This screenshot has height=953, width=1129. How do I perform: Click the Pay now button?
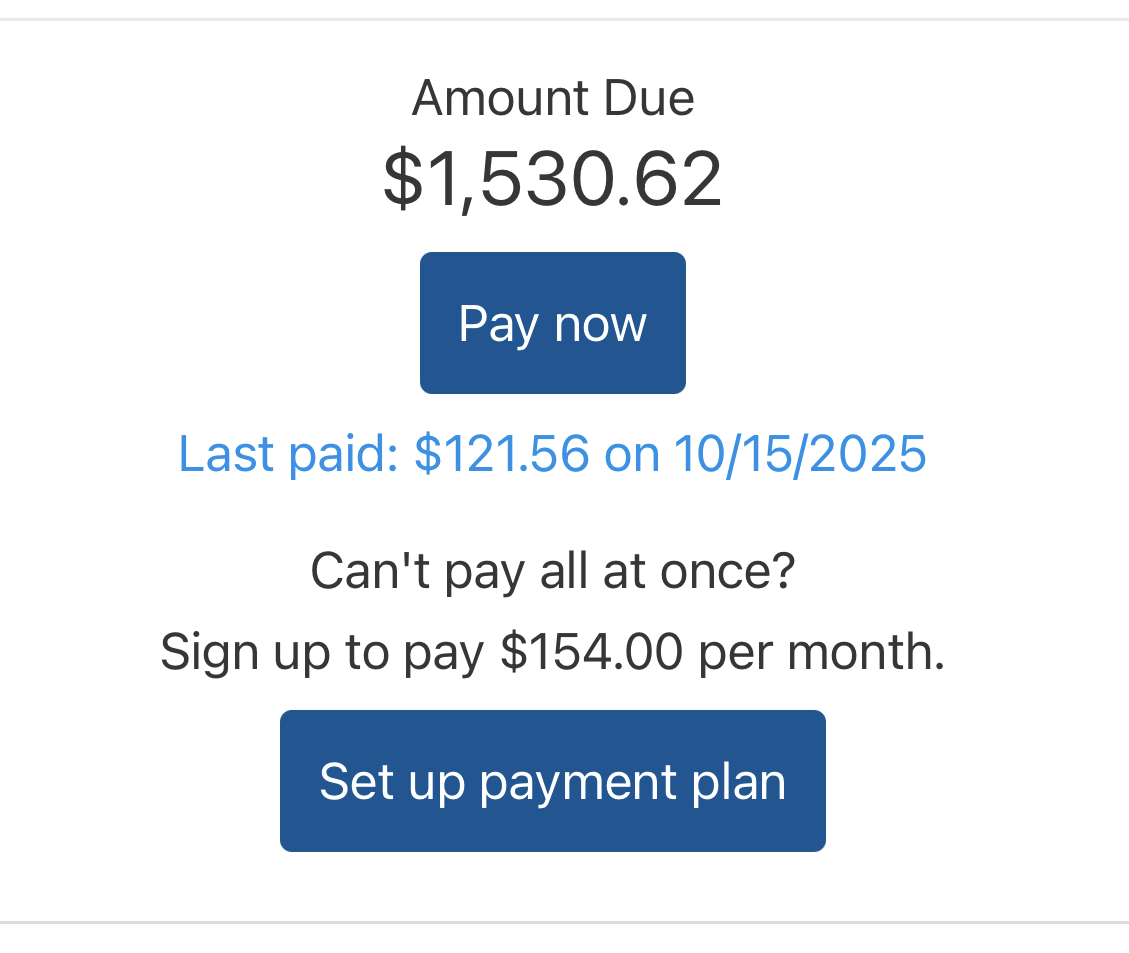(x=552, y=323)
